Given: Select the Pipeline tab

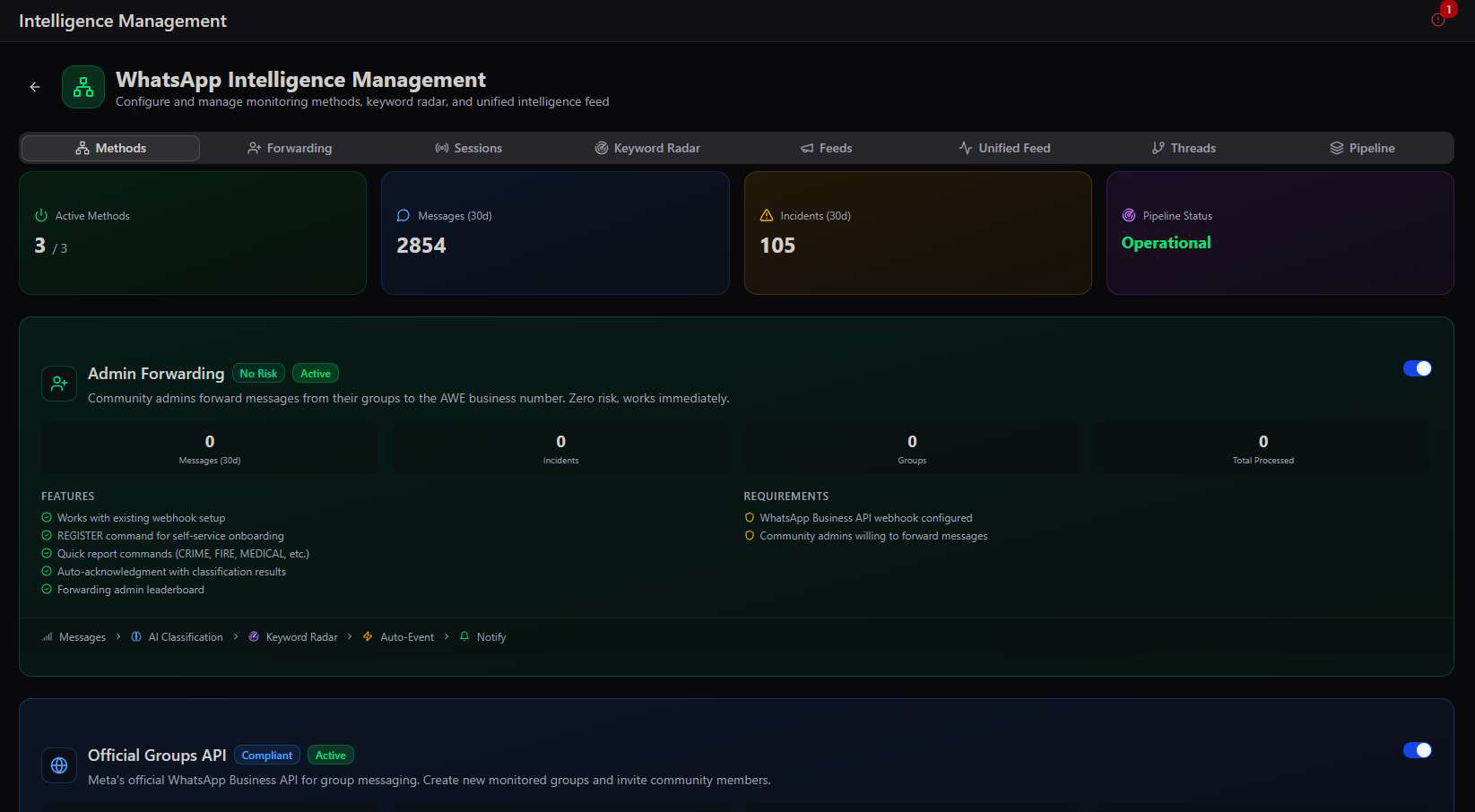Looking at the screenshot, I should (1362, 148).
